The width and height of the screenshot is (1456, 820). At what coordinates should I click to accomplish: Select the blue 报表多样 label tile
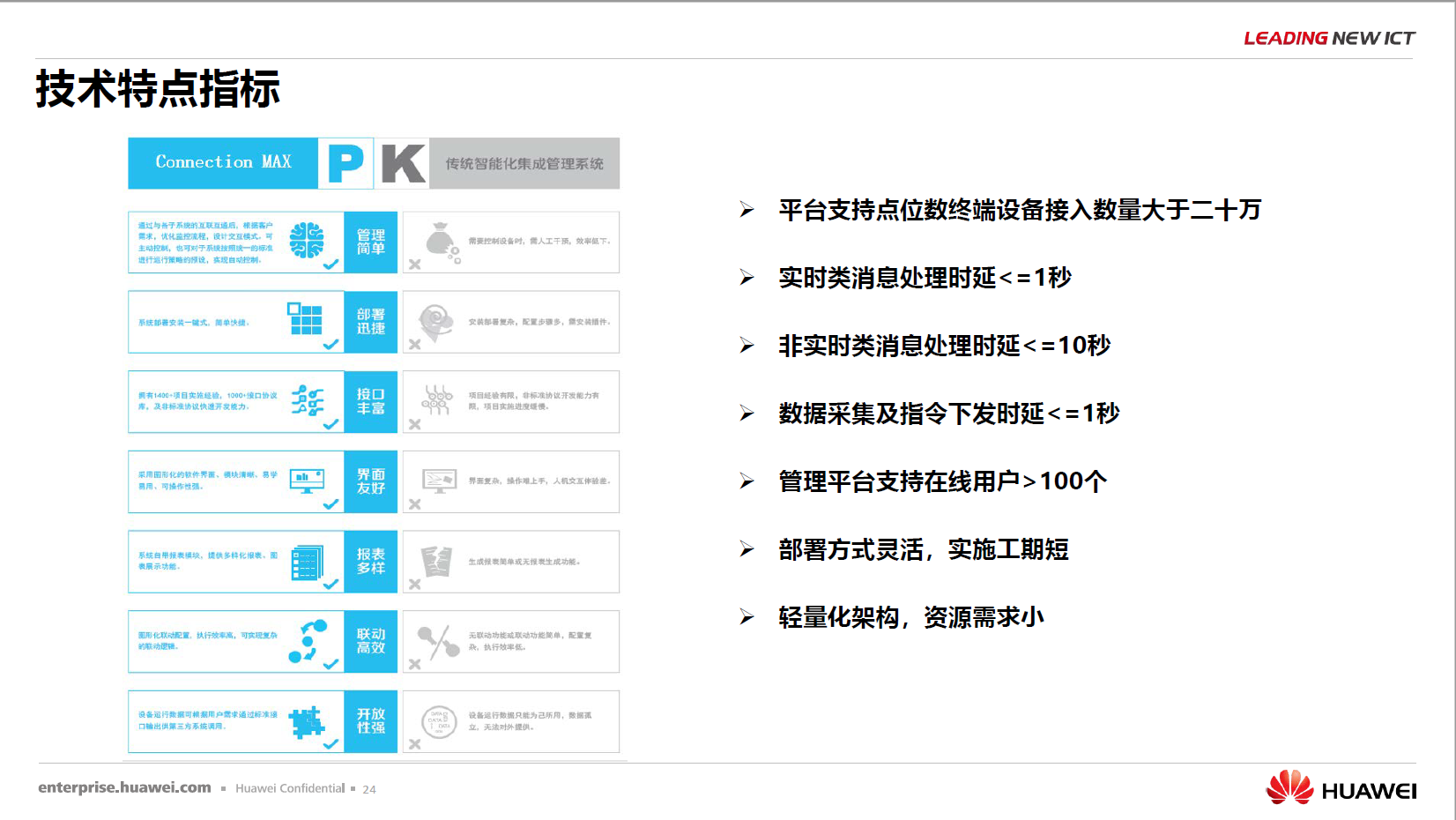point(371,562)
